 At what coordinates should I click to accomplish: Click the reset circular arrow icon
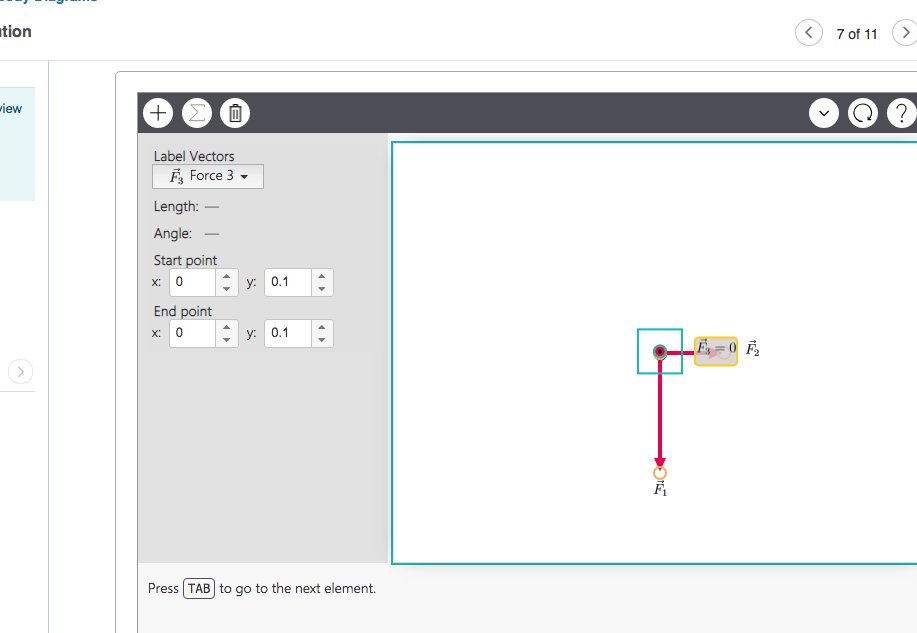point(862,112)
